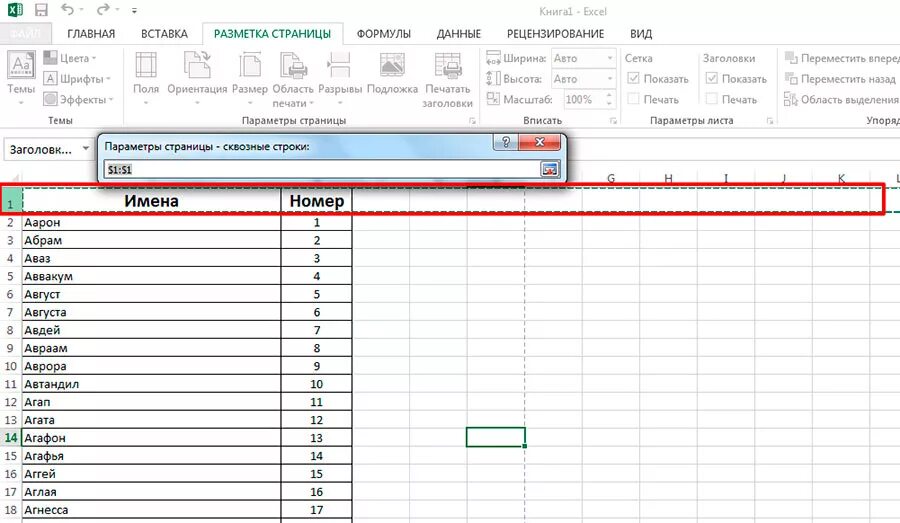Image resolution: width=900 pixels, height=523 pixels.
Task: Switch to the ФОРМУЛЫ tab
Action: [383, 34]
